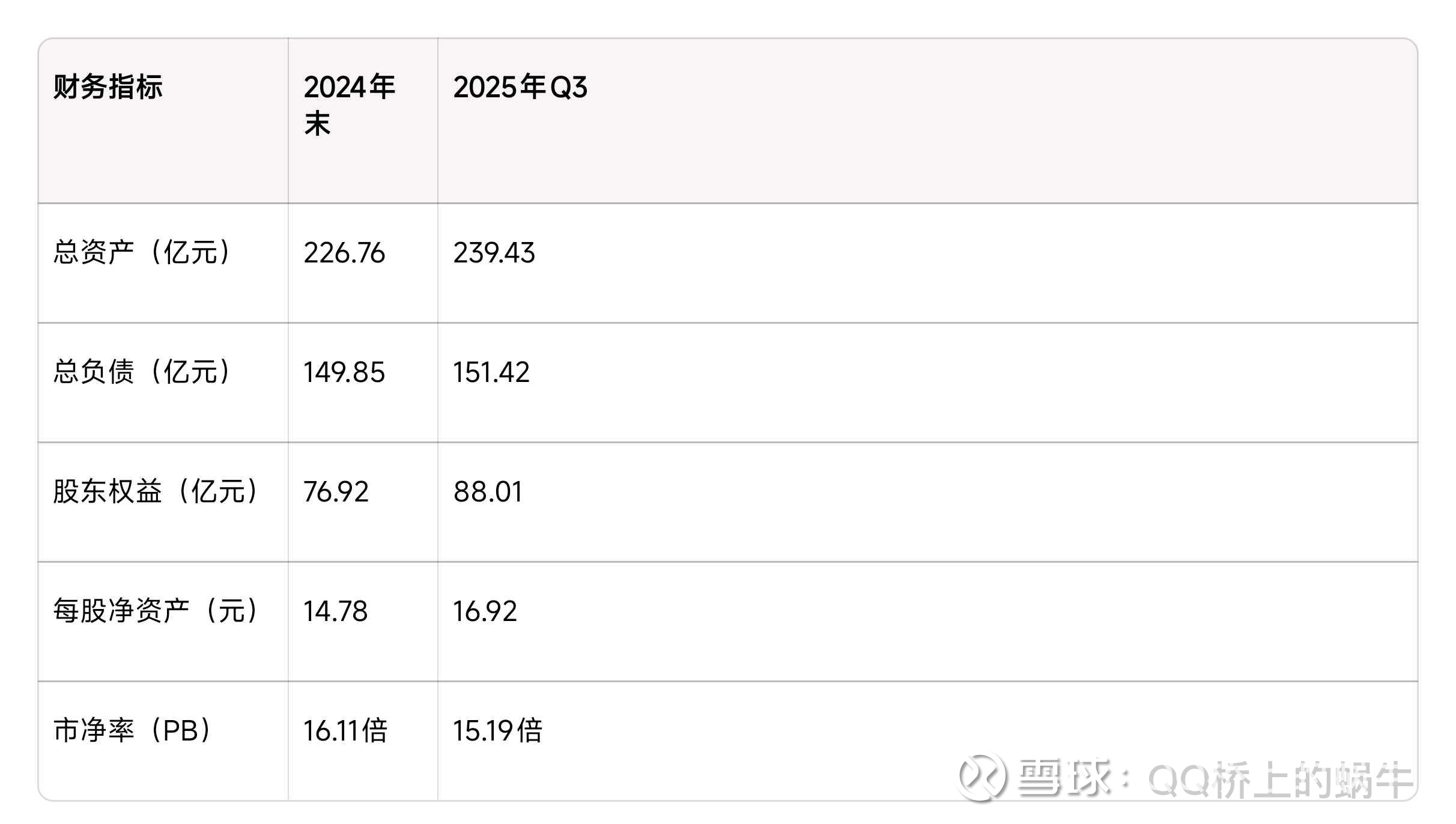Click the 股东权益（亿元） row label
Screen dimensions: 1456x824
click(156, 491)
